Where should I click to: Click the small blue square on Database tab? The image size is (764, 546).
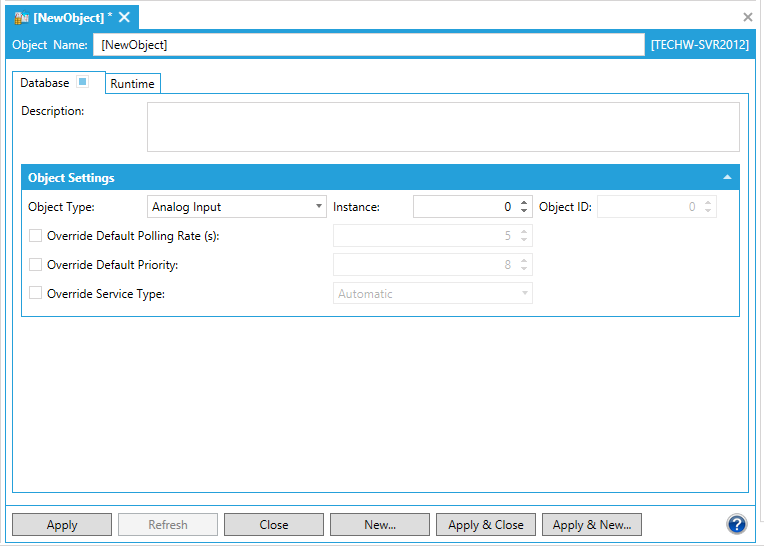[x=83, y=82]
